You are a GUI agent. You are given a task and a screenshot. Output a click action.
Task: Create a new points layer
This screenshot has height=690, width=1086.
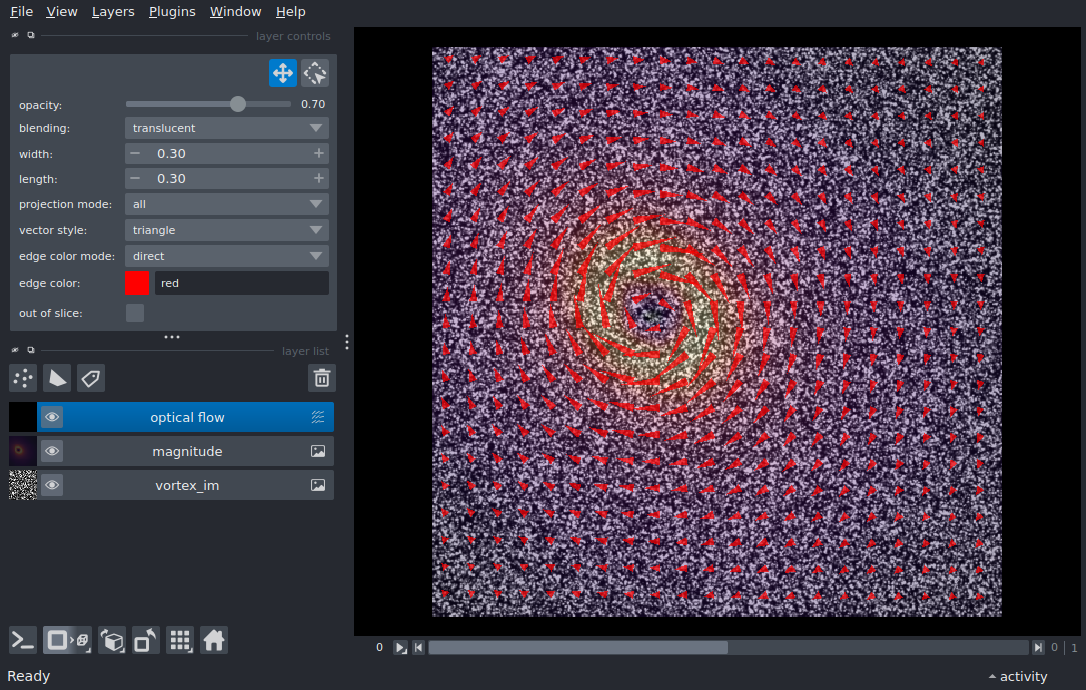(23, 378)
